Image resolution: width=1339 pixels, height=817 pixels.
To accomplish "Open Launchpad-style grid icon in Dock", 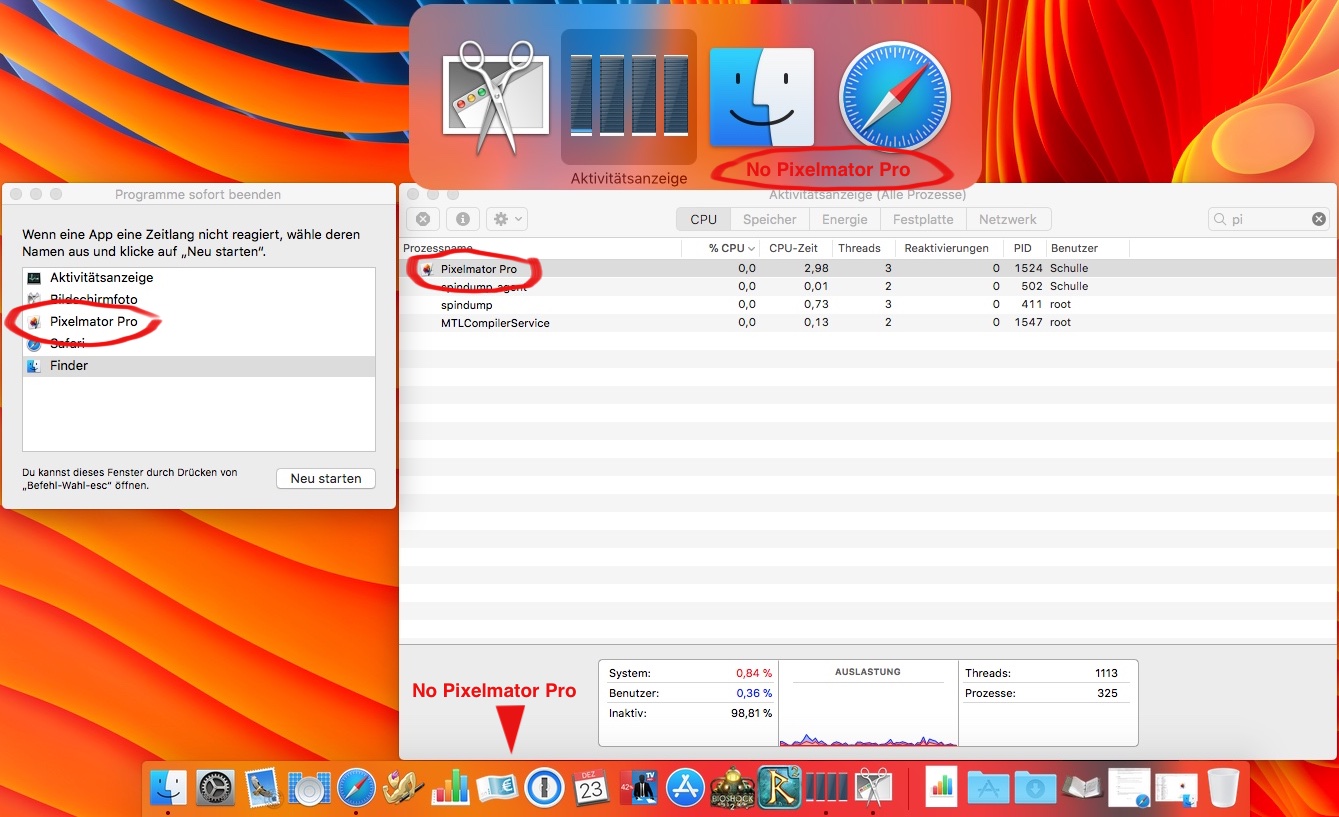I will (x=309, y=788).
